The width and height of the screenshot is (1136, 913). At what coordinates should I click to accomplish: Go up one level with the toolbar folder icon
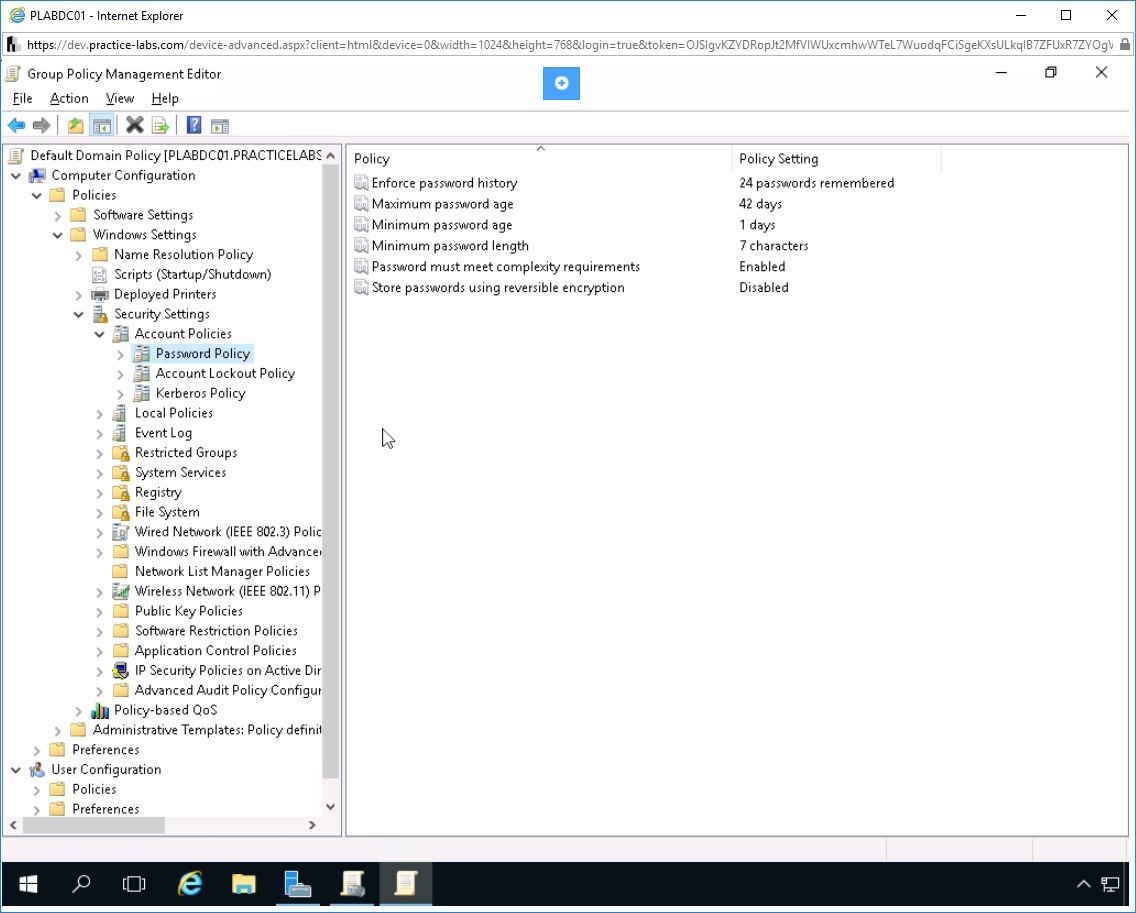(x=75, y=125)
